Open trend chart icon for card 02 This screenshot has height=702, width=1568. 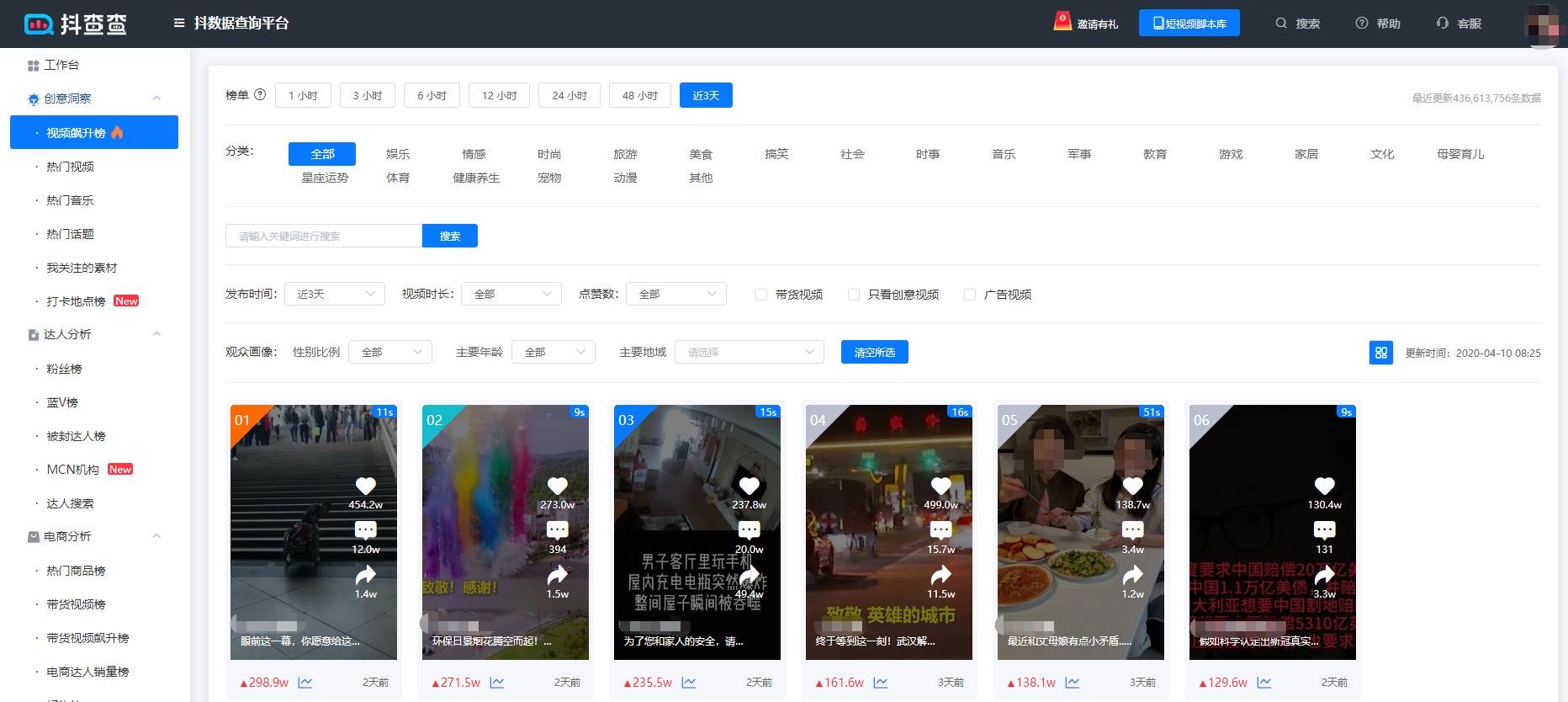(x=497, y=683)
